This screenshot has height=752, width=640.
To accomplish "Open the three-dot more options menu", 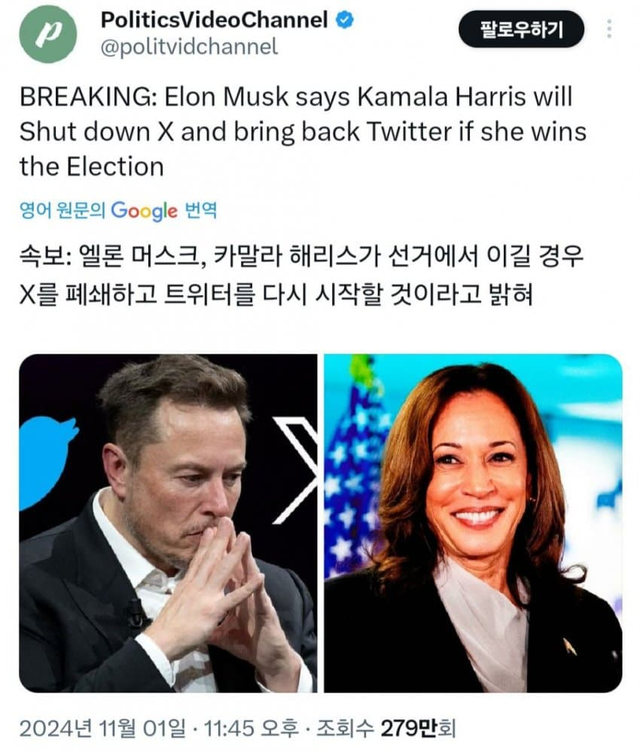I will [x=609, y=29].
